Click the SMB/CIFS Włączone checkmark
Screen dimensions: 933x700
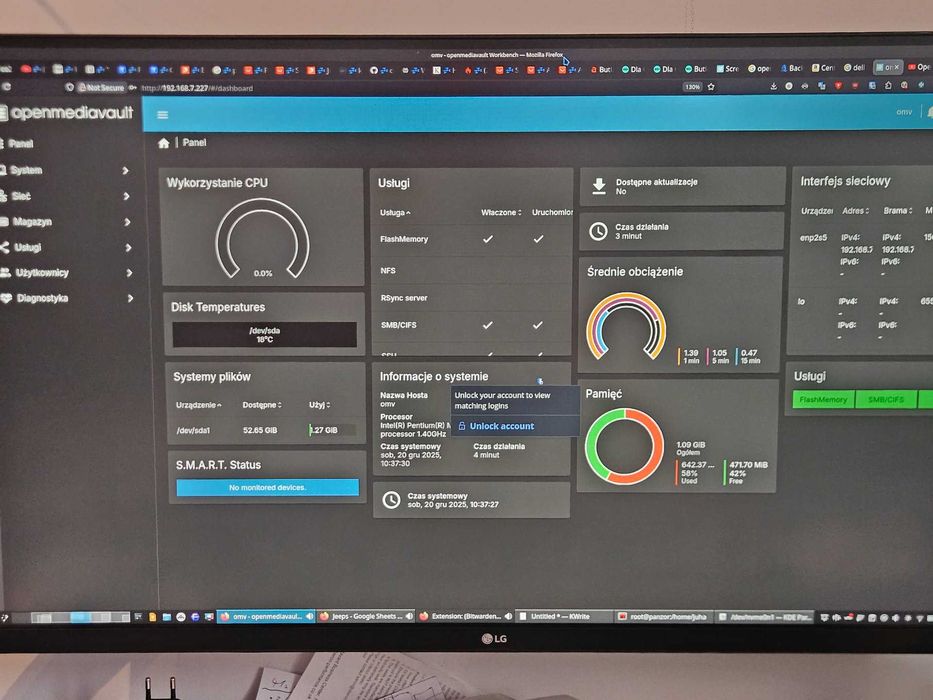pyautogui.click(x=487, y=325)
